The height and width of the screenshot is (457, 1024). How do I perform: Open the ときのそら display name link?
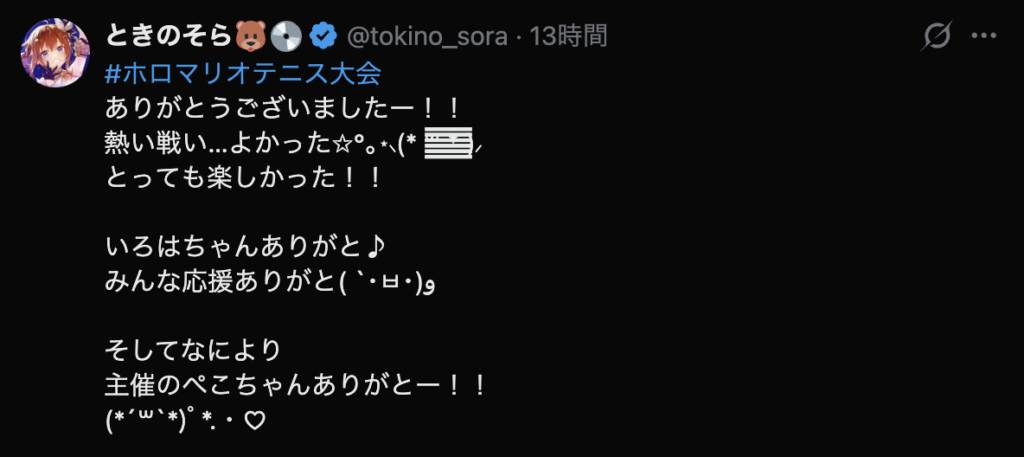pyautogui.click(x=168, y=38)
